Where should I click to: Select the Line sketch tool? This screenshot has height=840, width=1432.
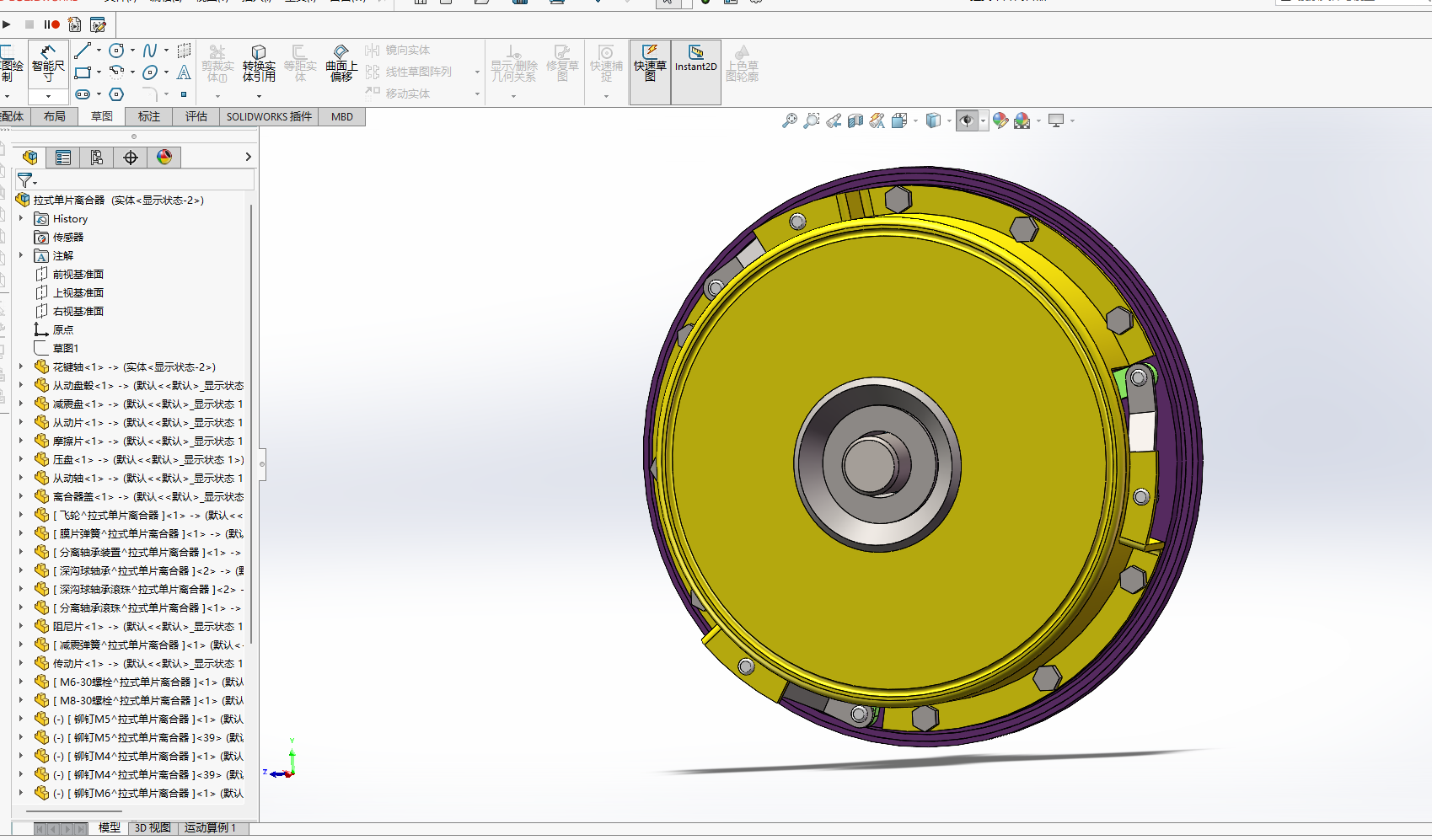tap(83, 51)
